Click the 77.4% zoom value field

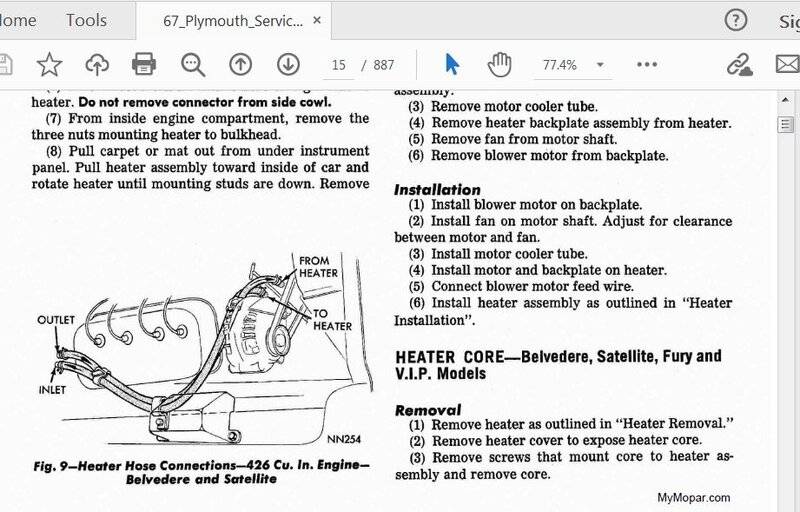coord(559,65)
